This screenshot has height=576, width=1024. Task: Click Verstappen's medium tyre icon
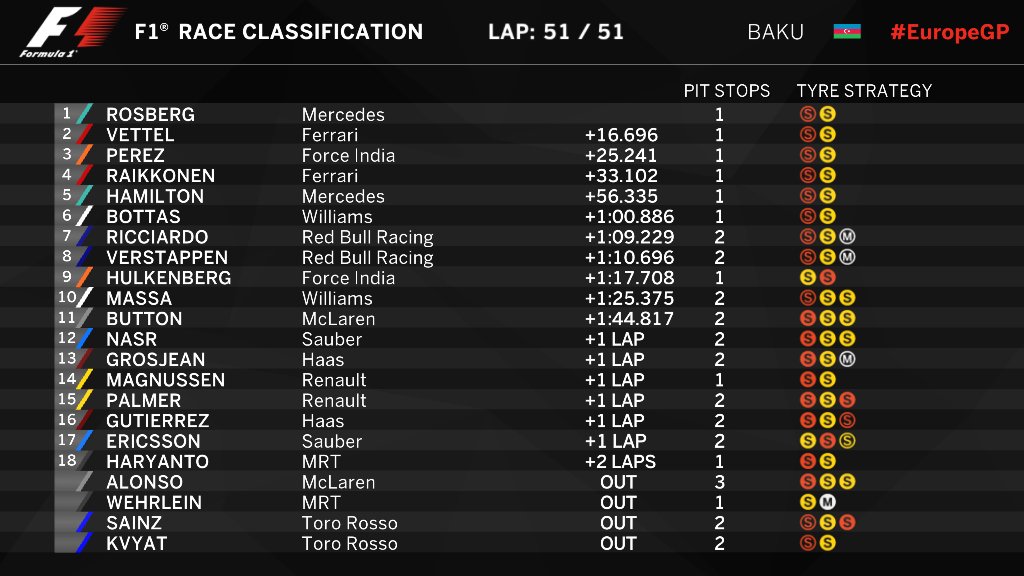847,257
